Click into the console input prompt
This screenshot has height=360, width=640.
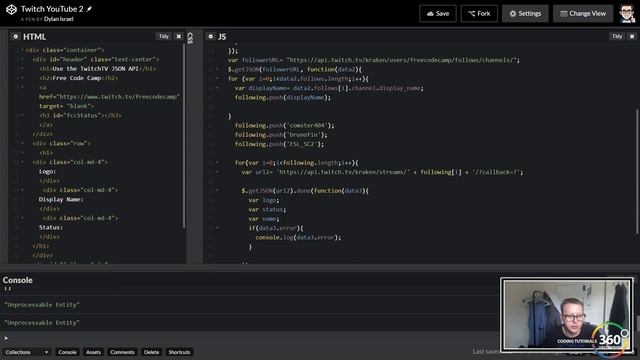(249, 338)
